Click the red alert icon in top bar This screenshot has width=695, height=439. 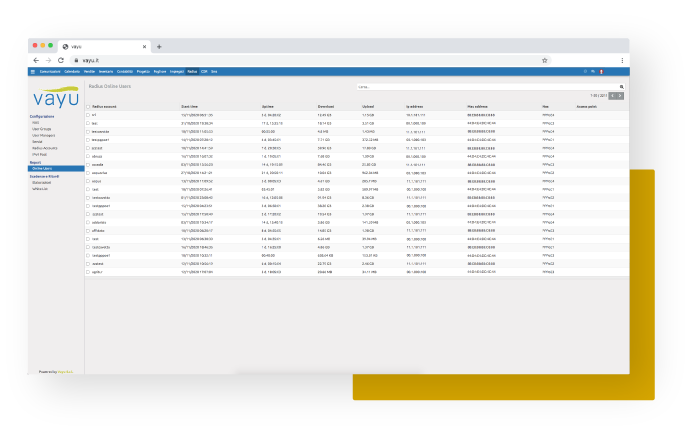tap(601, 72)
